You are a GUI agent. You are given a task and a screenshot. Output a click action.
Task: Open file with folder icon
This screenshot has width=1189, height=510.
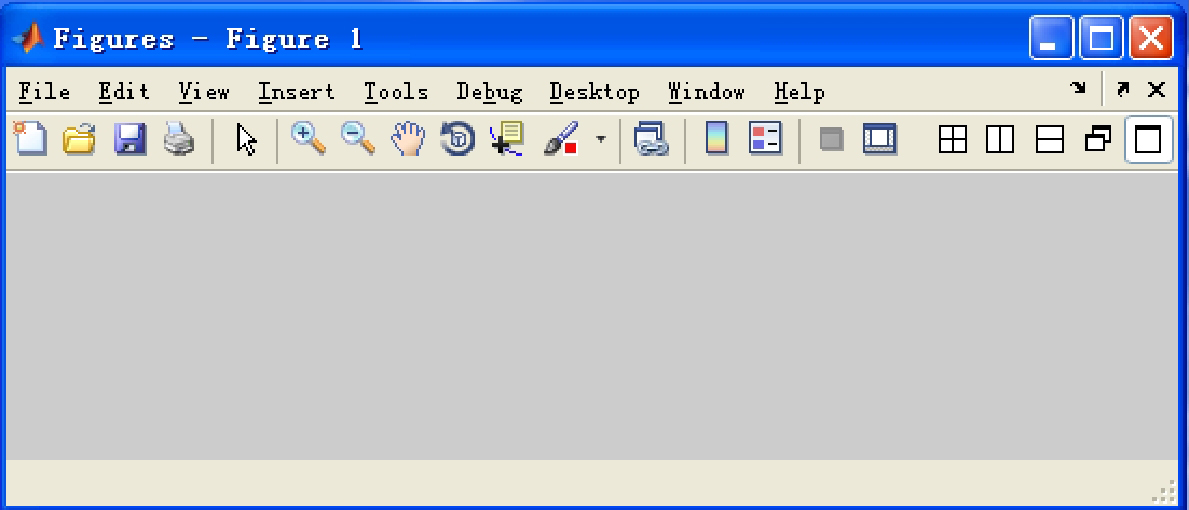[x=79, y=139]
